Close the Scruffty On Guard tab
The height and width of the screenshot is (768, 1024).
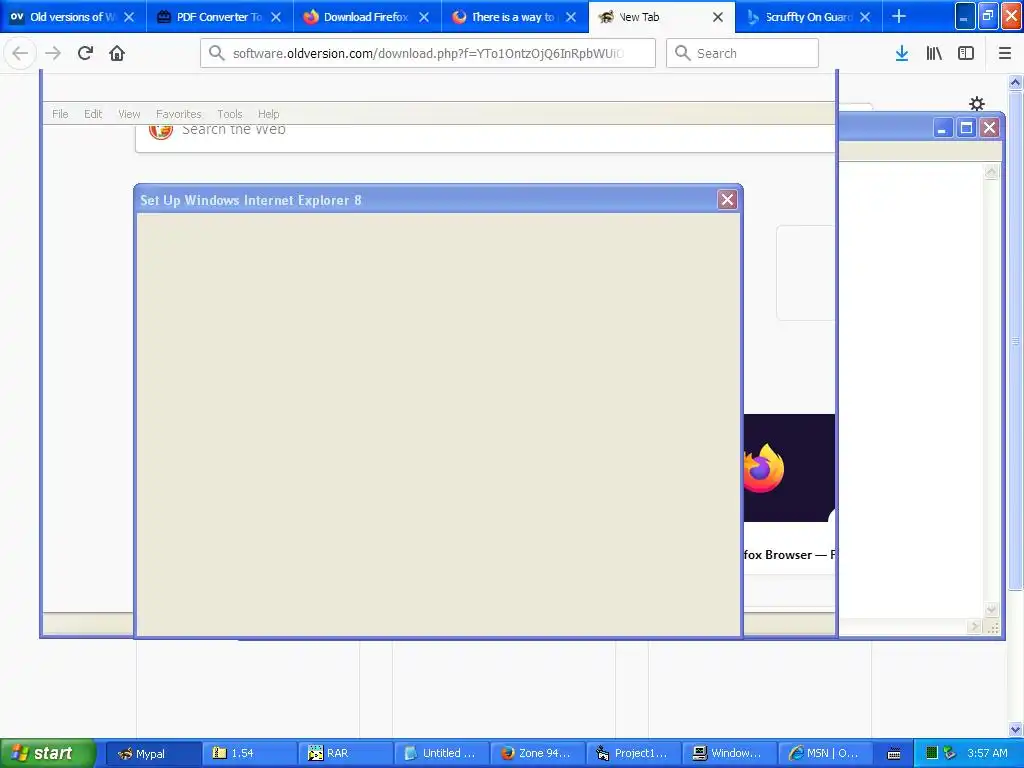865,17
